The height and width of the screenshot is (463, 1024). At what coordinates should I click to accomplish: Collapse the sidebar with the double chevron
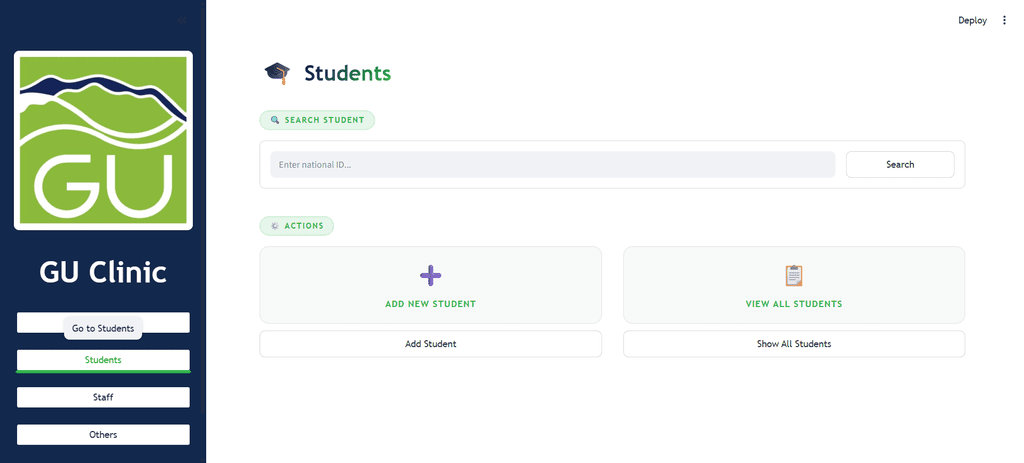click(182, 20)
